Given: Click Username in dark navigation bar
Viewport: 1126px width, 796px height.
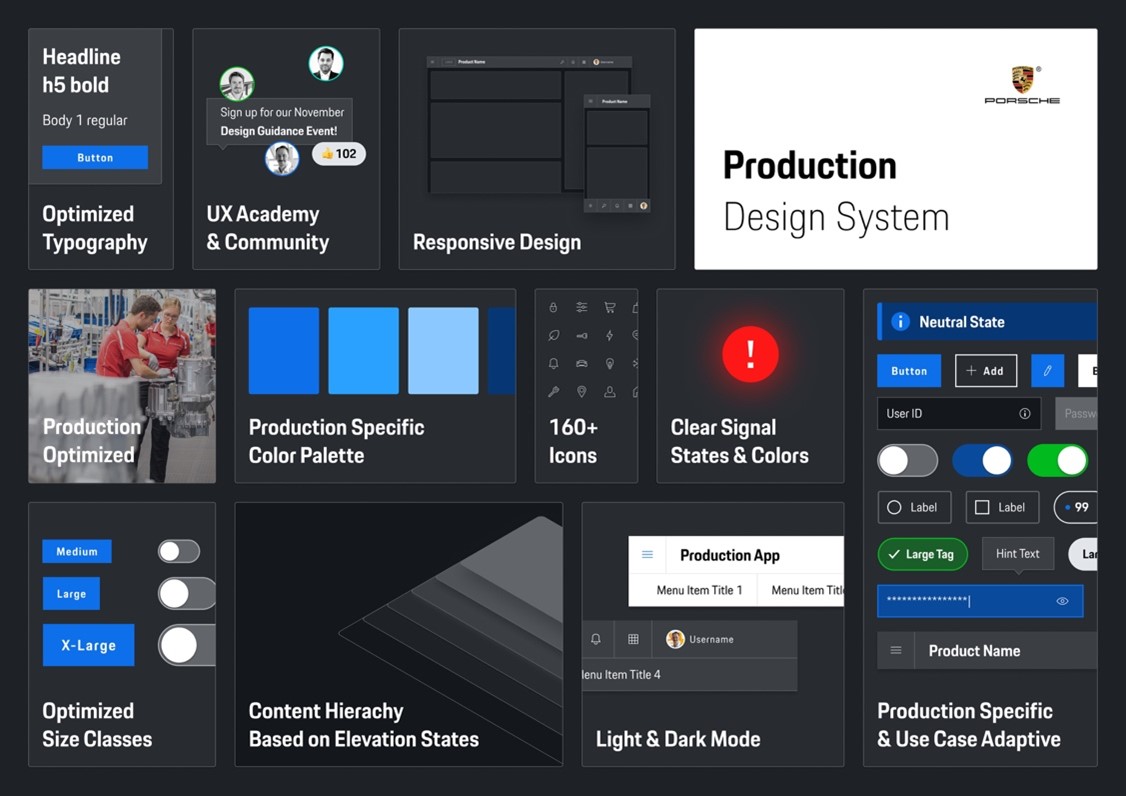Looking at the screenshot, I should (711, 639).
